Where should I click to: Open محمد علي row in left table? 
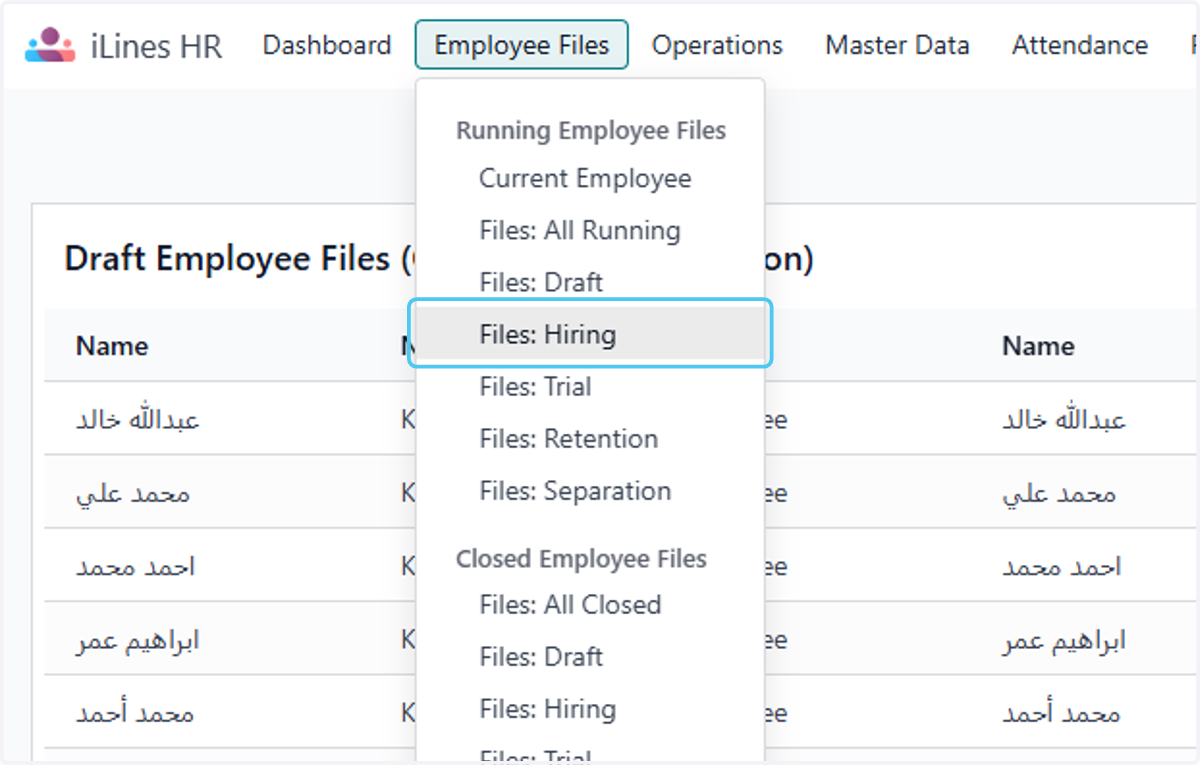pos(133,493)
